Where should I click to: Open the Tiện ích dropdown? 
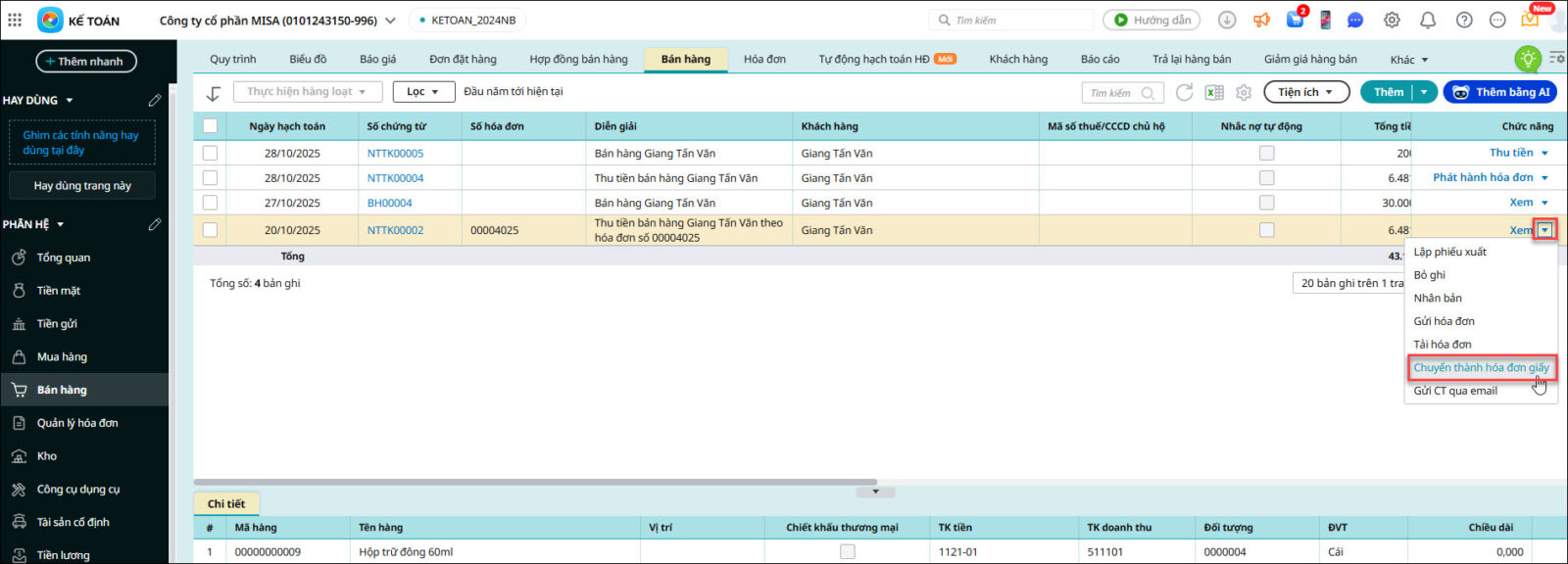pos(1305,92)
